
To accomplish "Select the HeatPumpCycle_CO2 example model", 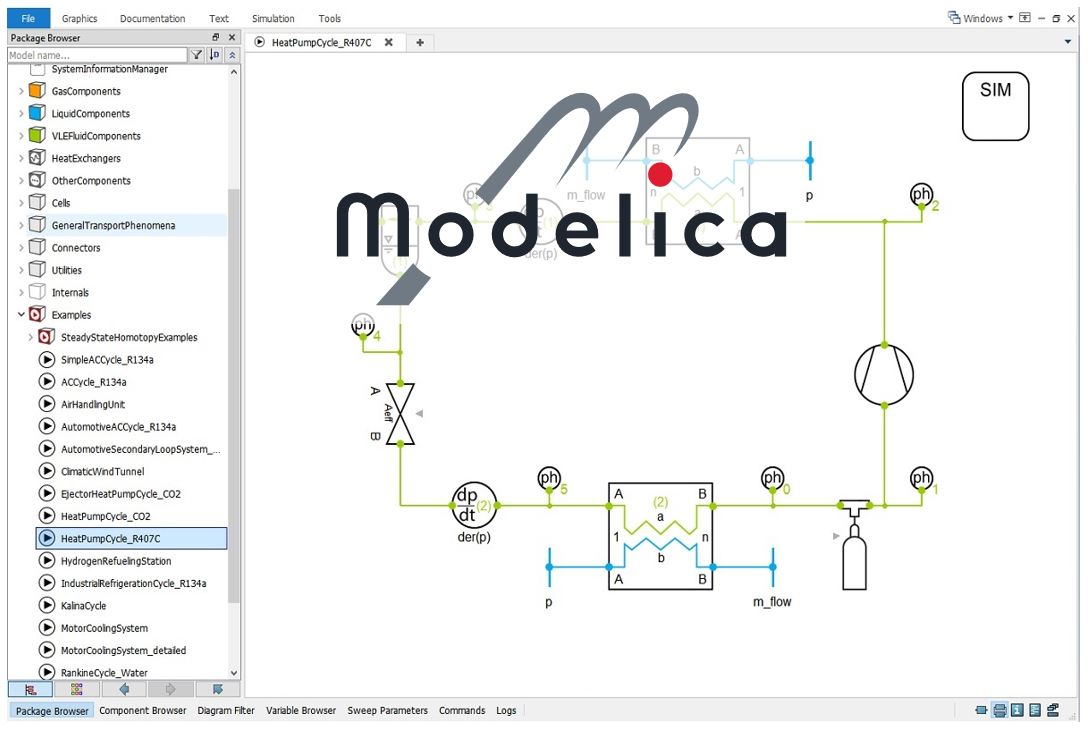I will point(104,515).
